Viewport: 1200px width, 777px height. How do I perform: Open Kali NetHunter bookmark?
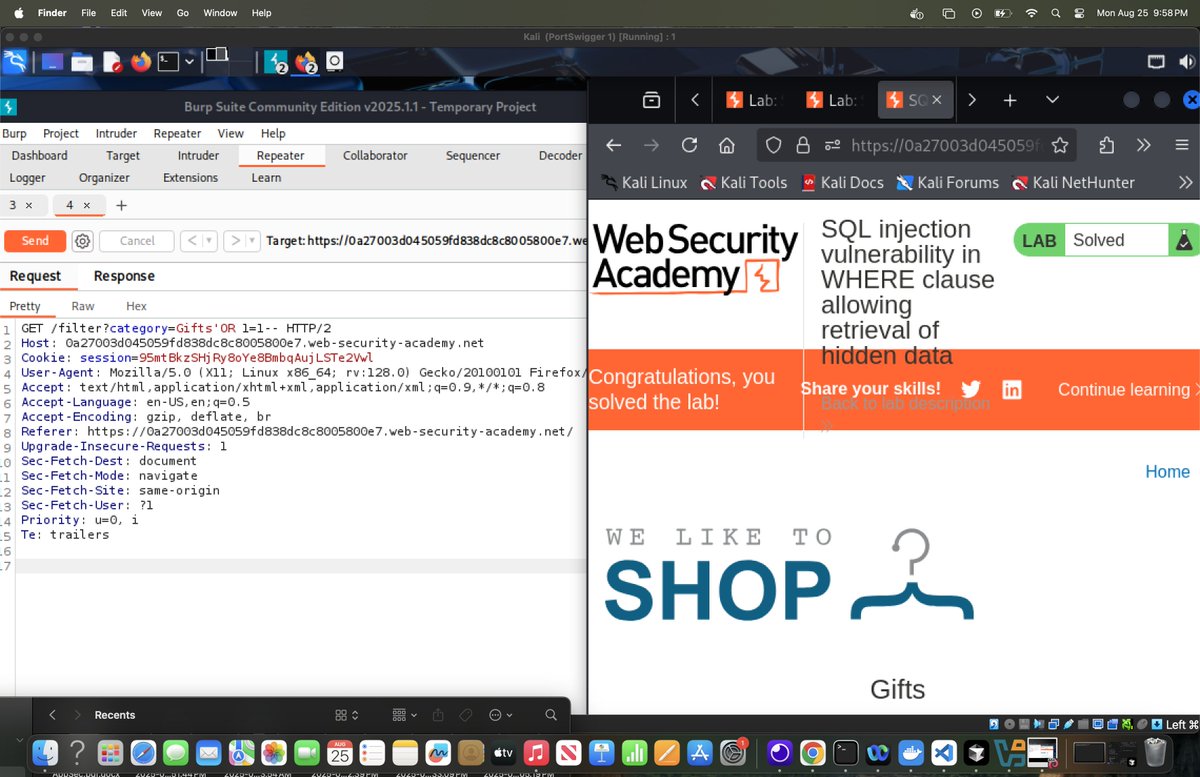pyautogui.click(x=1073, y=182)
